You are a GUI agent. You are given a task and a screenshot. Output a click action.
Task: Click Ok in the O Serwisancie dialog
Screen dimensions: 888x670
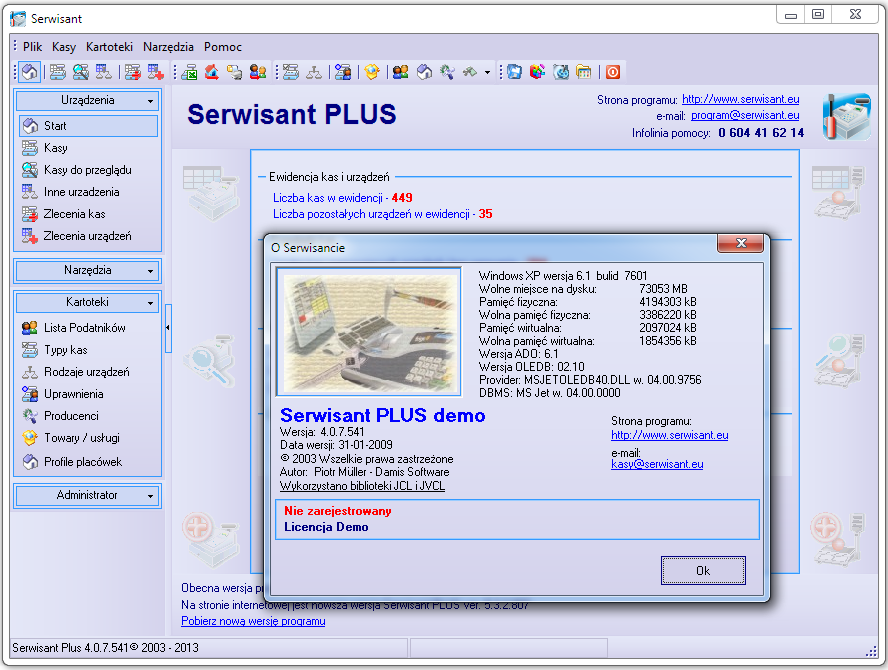[703, 570]
